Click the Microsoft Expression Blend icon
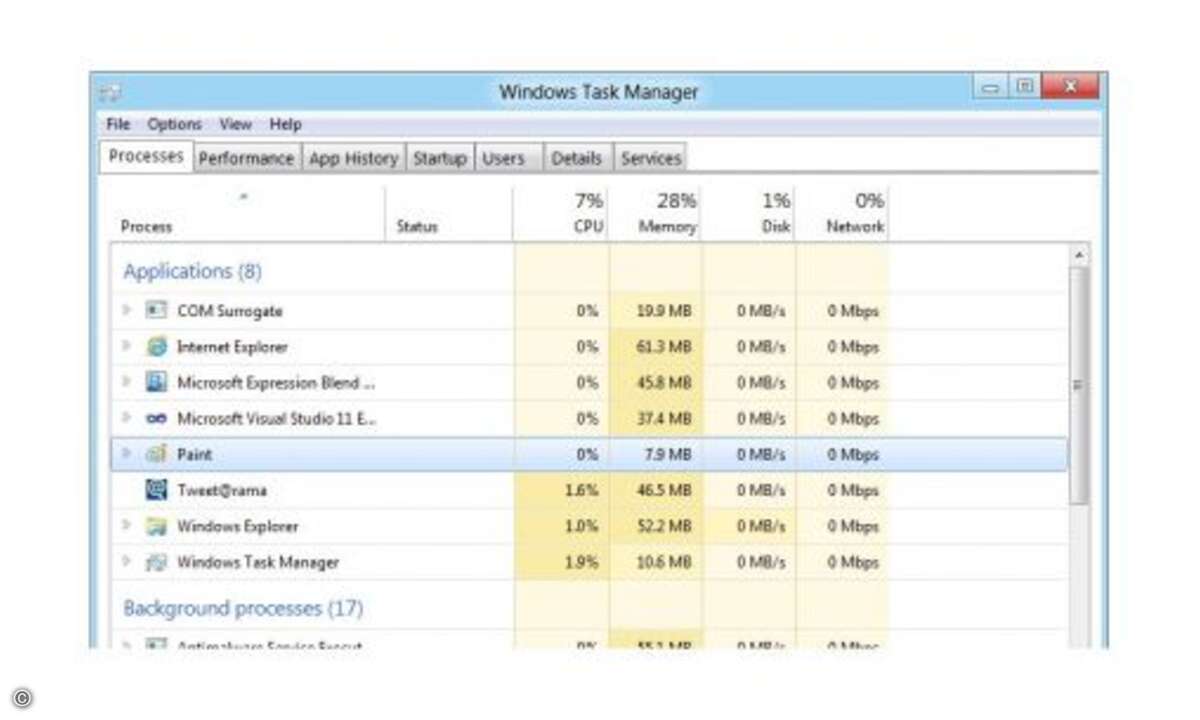This screenshot has width=1200, height=720. (x=156, y=383)
